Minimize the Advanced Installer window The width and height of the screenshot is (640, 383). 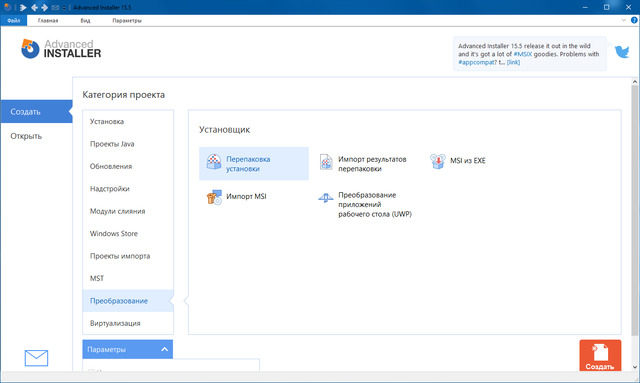[585, 7]
